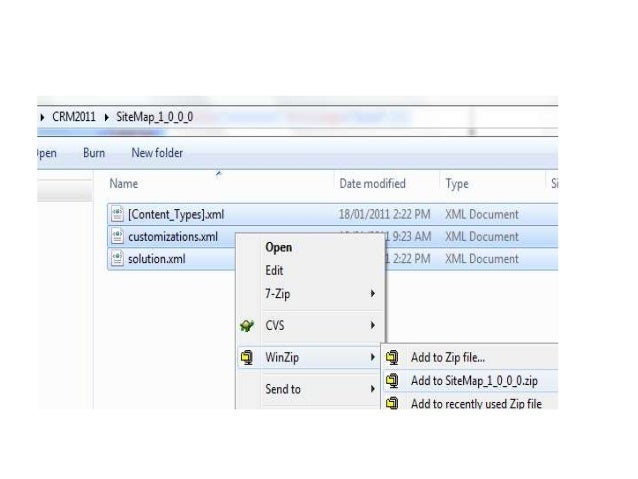
Task: Click the icon beside Add to Zip file
Action: (x=392, y=357)
